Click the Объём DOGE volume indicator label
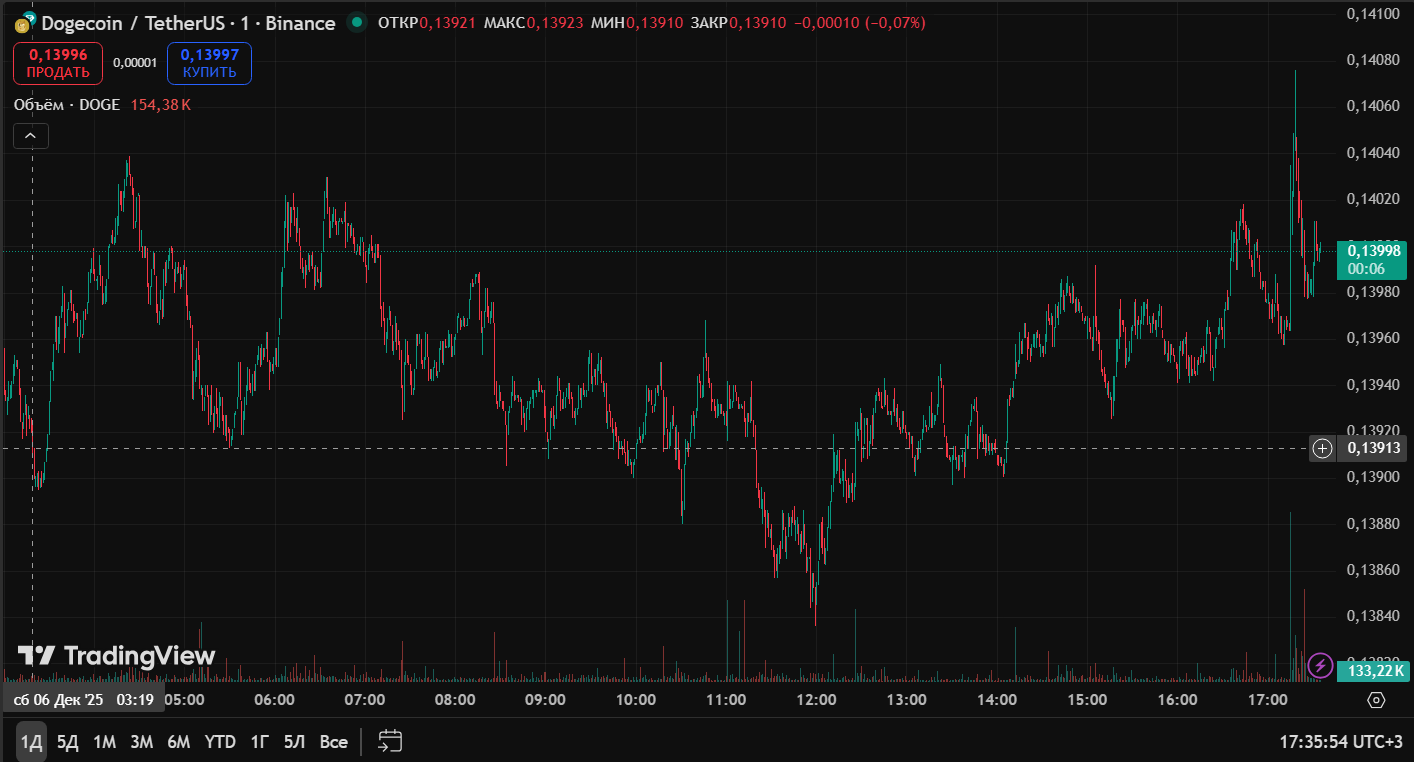This screenshot has width=1414, height=762. (x=67, y=105)
